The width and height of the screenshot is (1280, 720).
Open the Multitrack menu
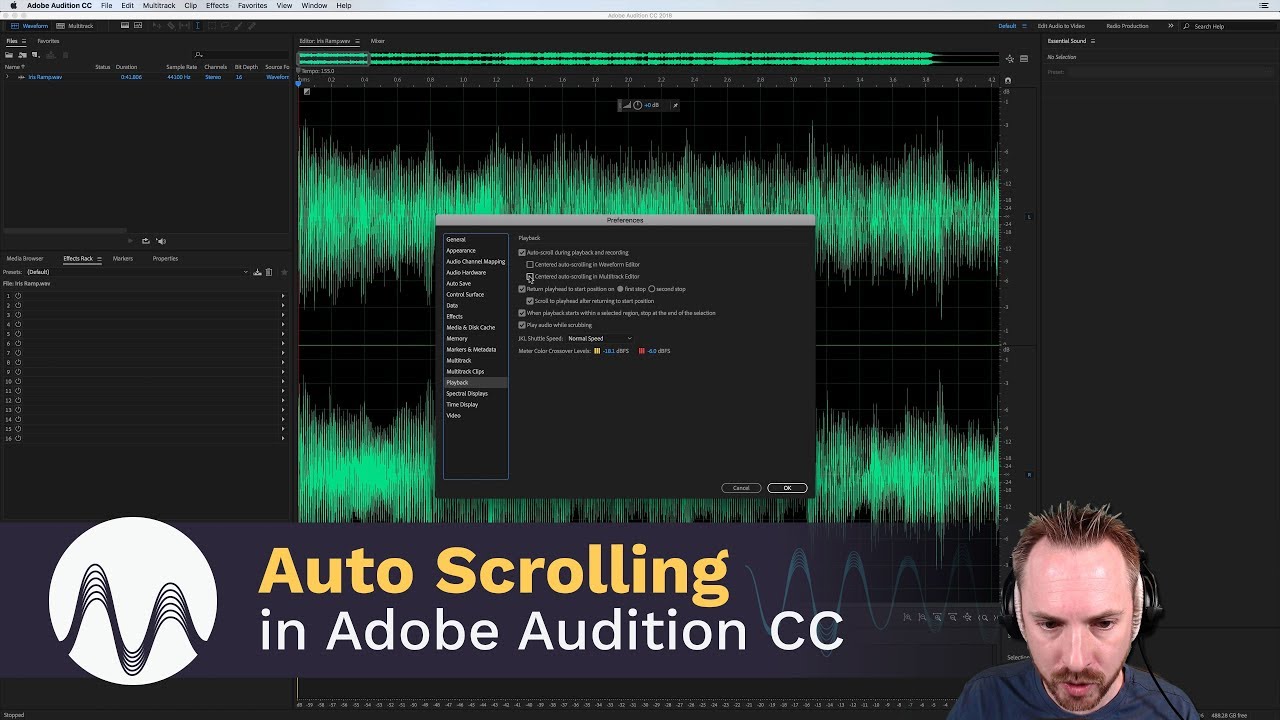point(159,6)
